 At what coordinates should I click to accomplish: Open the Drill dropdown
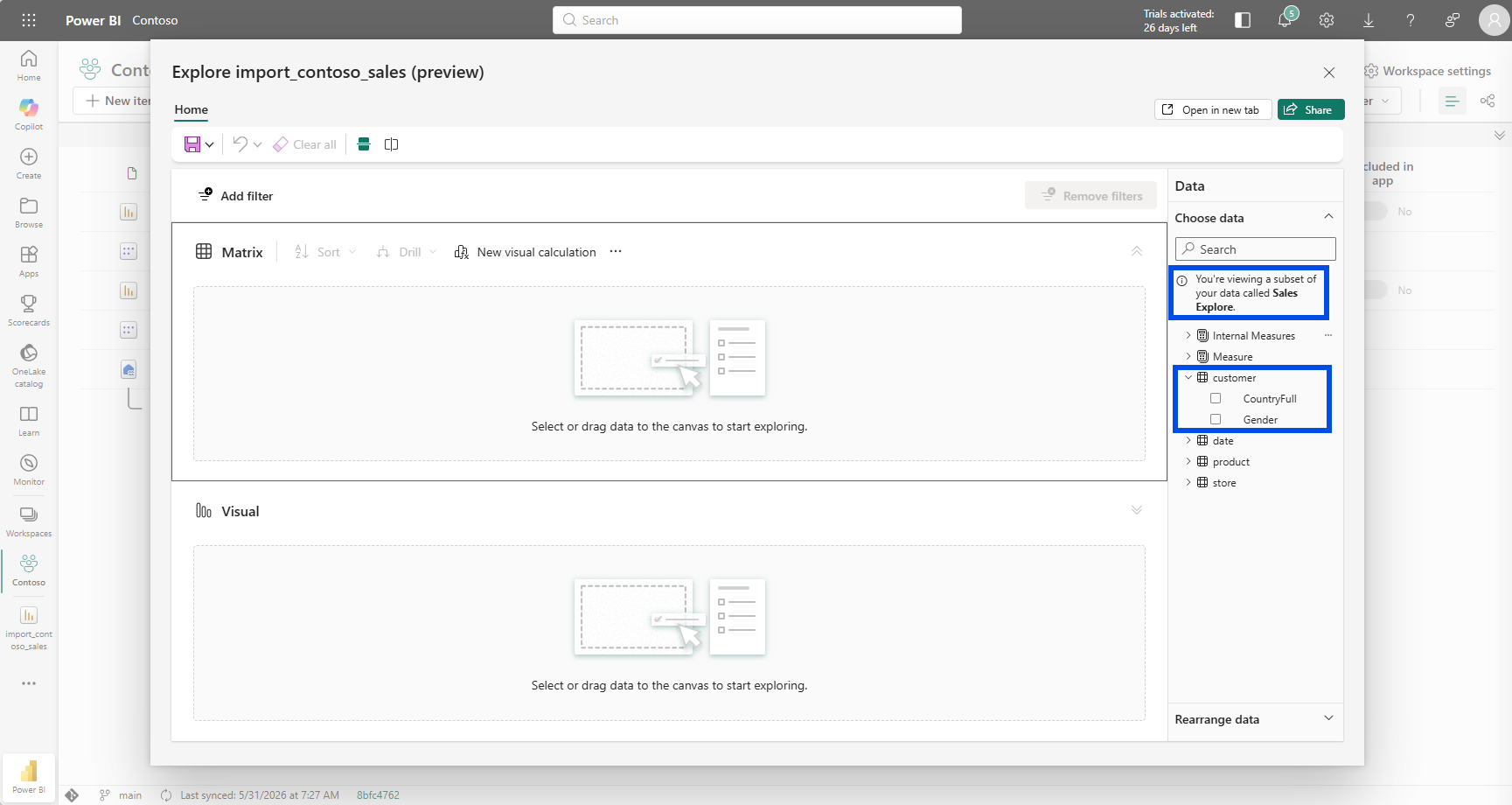tap(407, 252)
